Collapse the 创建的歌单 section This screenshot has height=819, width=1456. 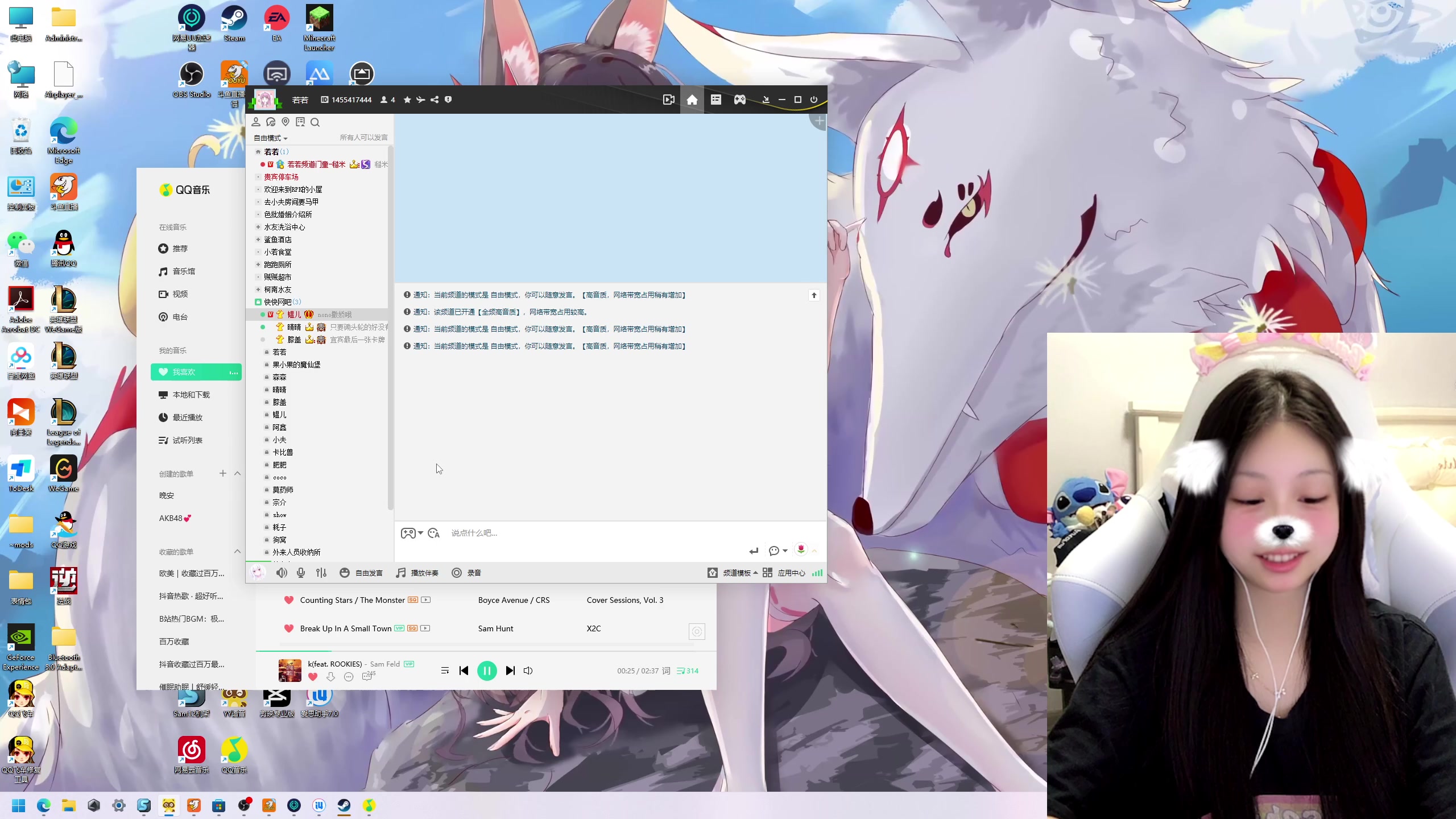(x=238, y=473)
